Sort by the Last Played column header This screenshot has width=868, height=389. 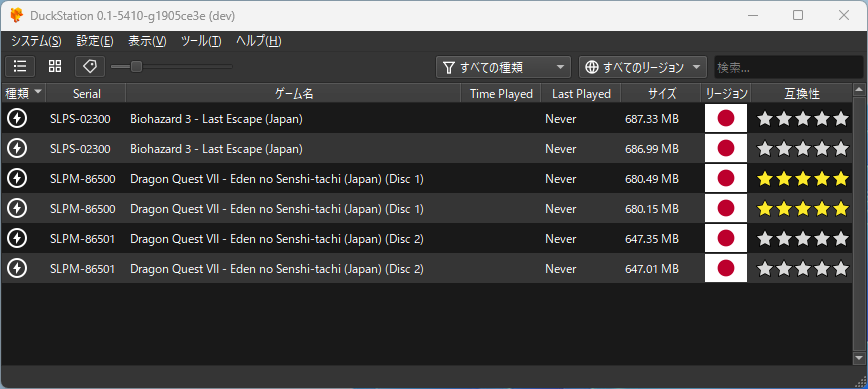click(x=581, y=94)
